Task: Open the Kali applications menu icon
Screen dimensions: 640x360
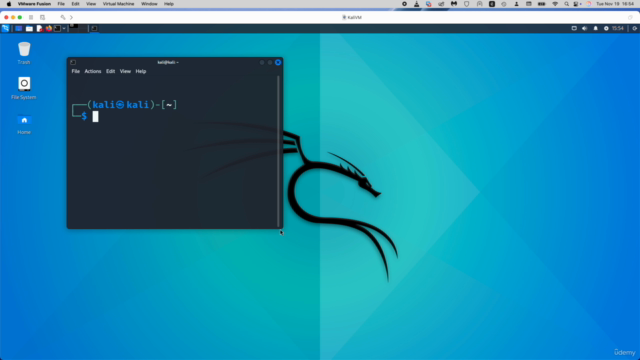Action: pyautogui.click(x=5, y=28)
